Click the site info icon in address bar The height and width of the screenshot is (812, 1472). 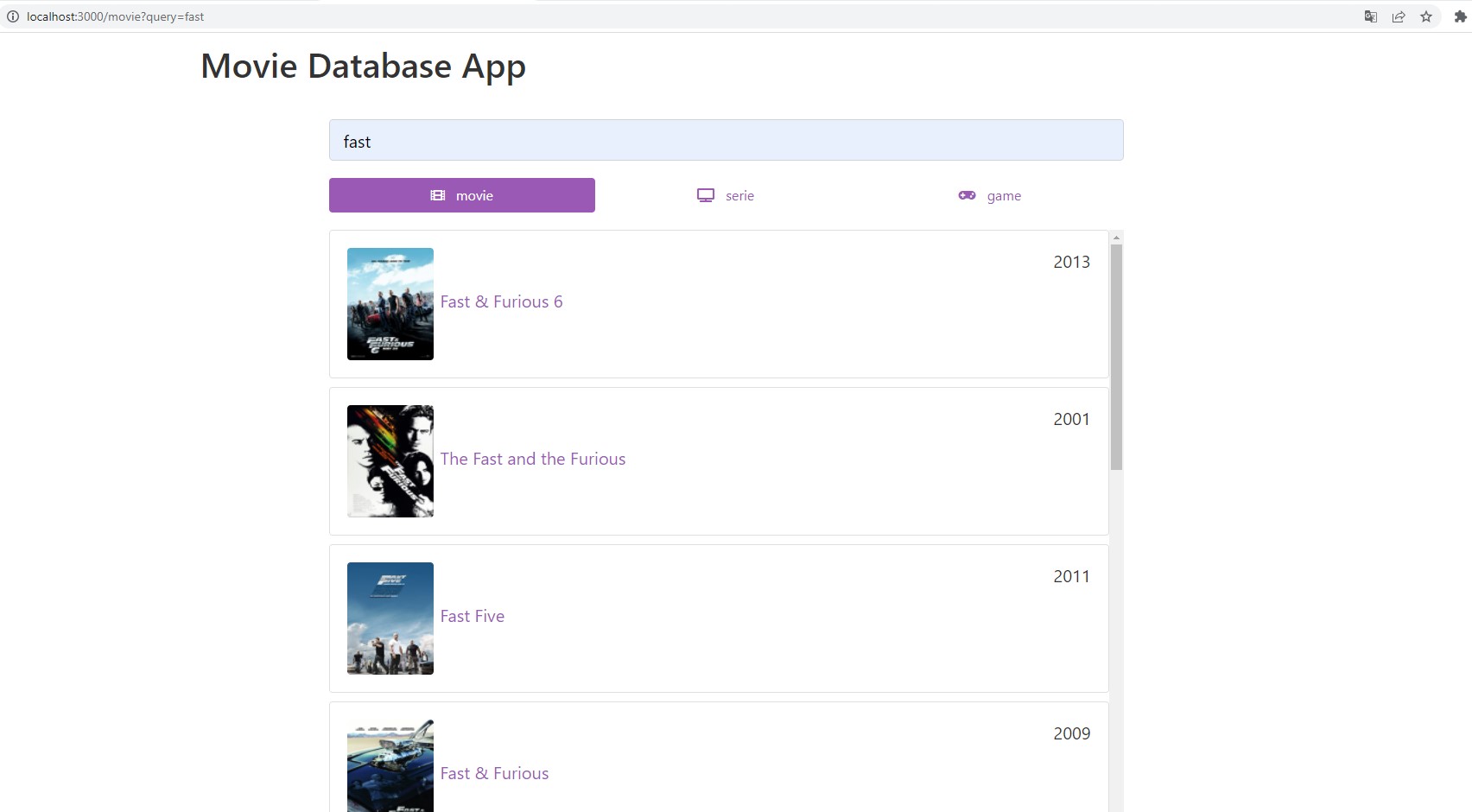(13, 16)
